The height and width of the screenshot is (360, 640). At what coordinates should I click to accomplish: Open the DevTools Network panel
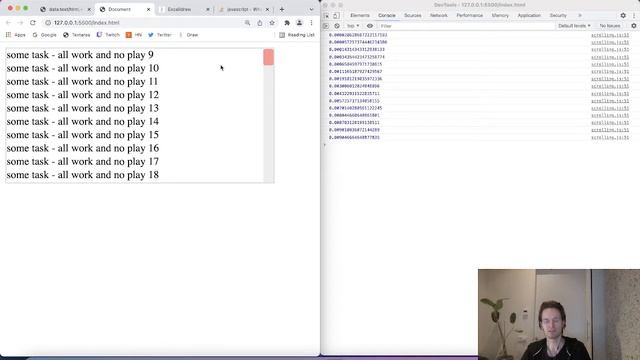pos(439,16)
